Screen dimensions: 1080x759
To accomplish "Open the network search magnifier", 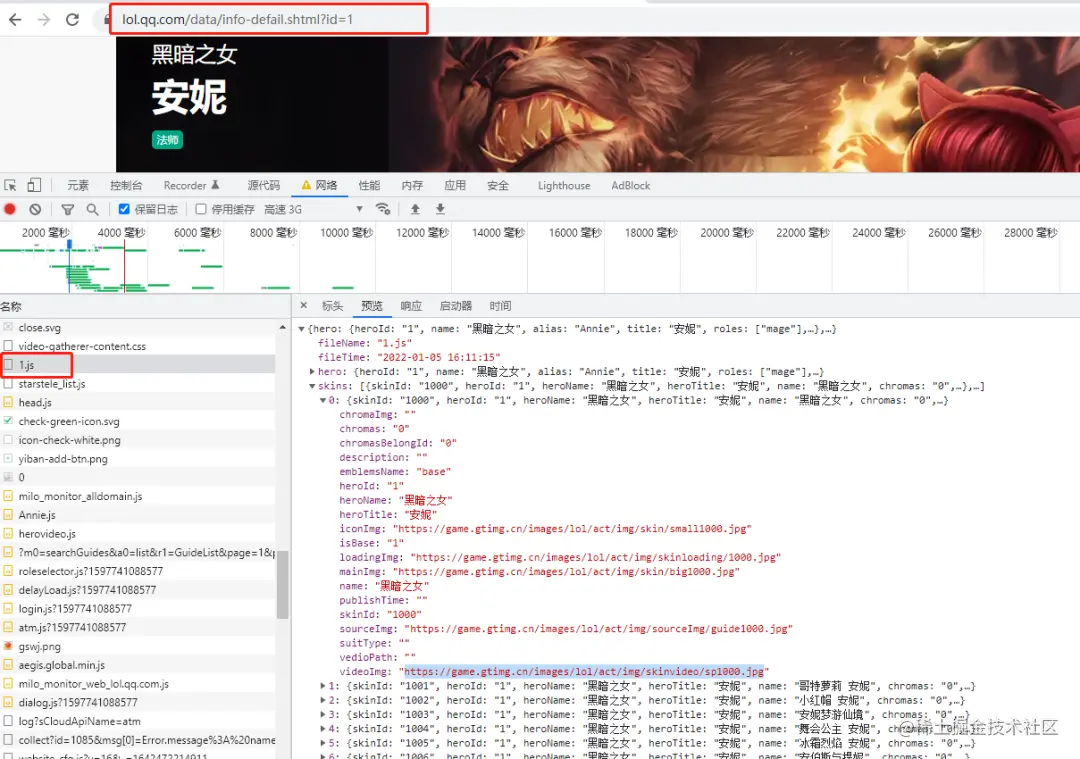I will pos(92,209).
